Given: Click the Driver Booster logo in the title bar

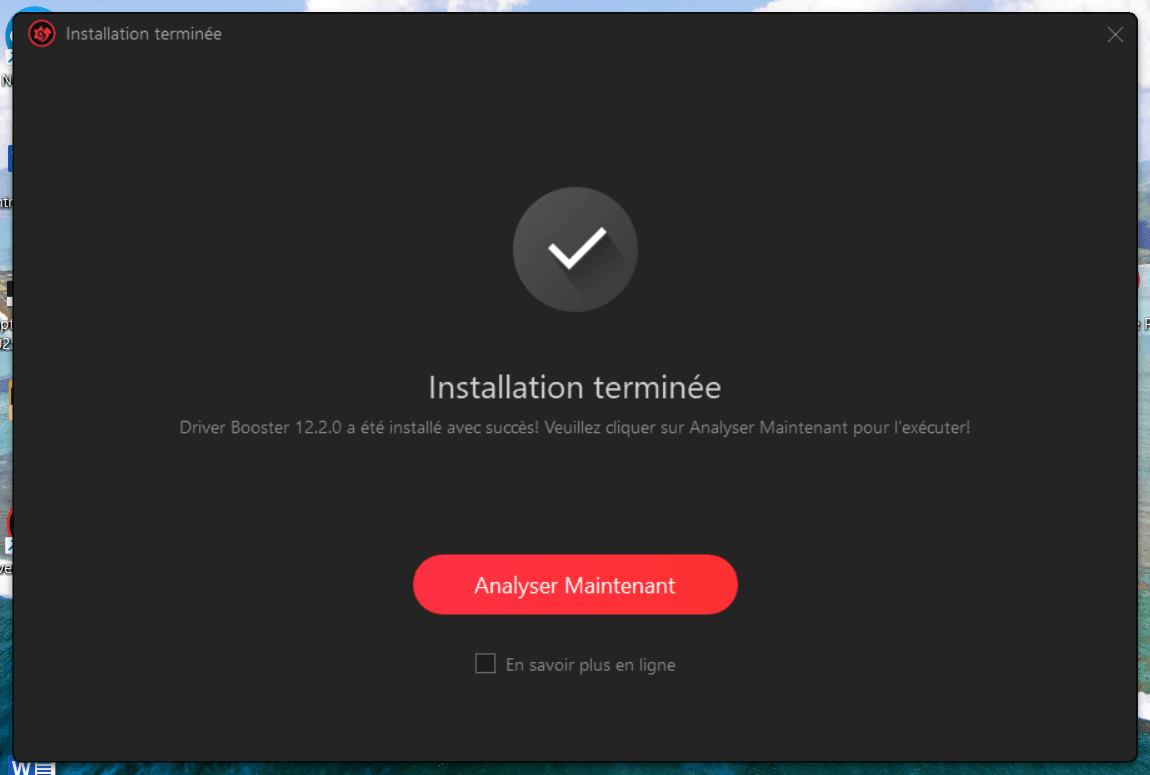Looking at the screenshot, I should [x=42, y=34].
